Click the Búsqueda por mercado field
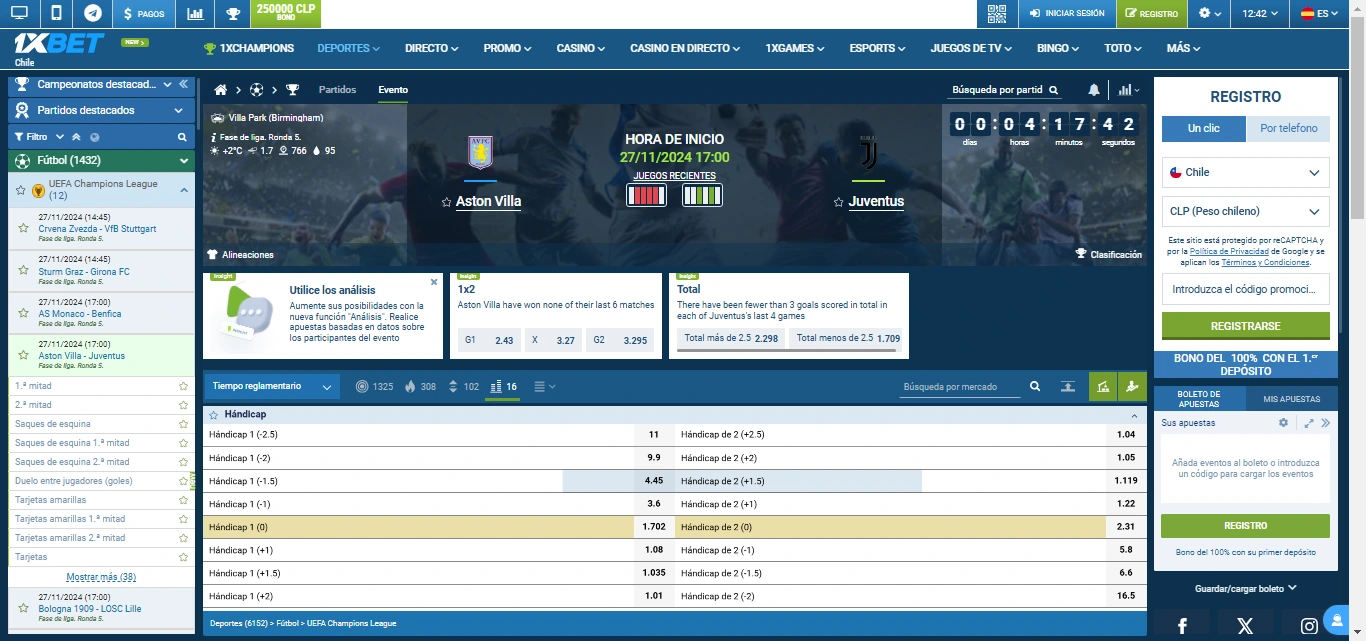The image size is (1366, 641). (960, 387)
